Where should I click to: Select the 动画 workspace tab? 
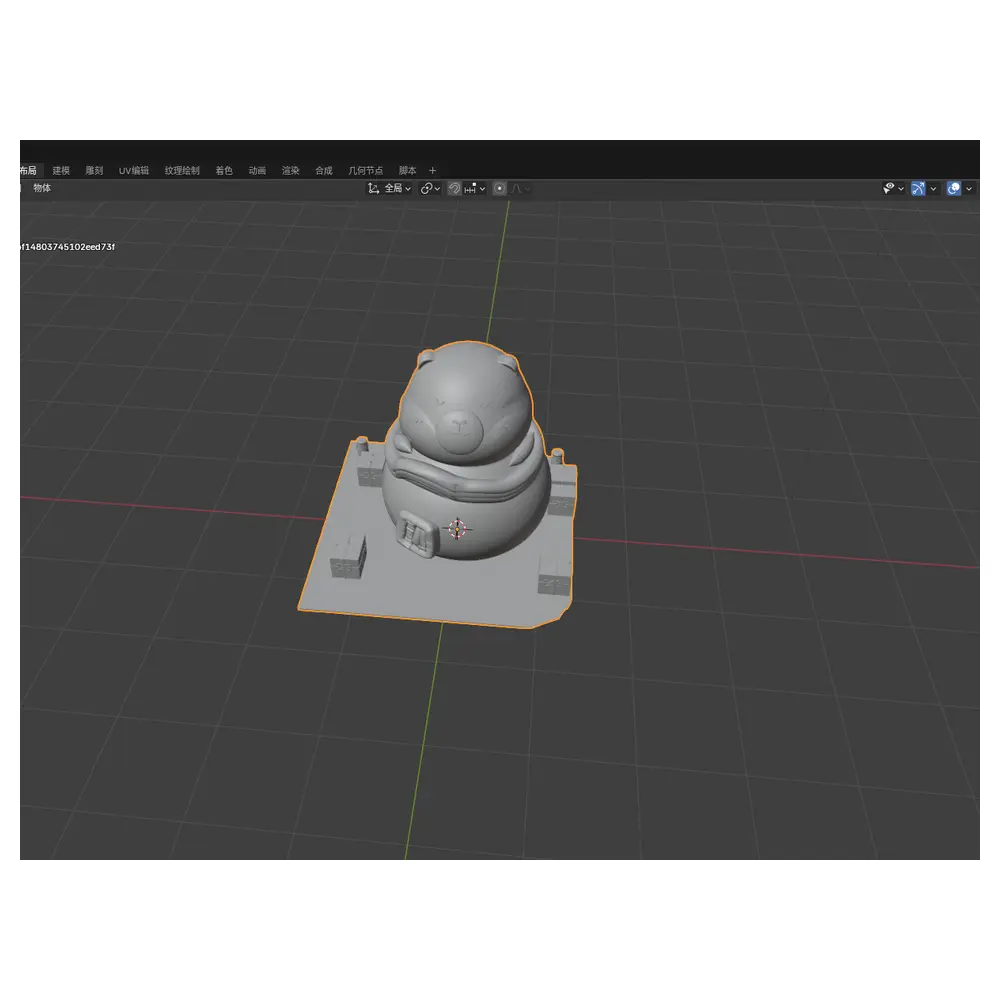257,170
